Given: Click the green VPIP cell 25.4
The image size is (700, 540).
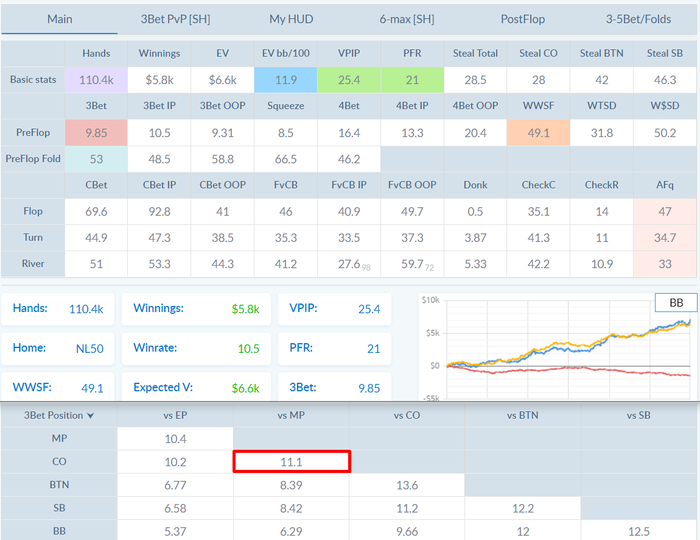Looking at the screenshot, I should (349, 80).
